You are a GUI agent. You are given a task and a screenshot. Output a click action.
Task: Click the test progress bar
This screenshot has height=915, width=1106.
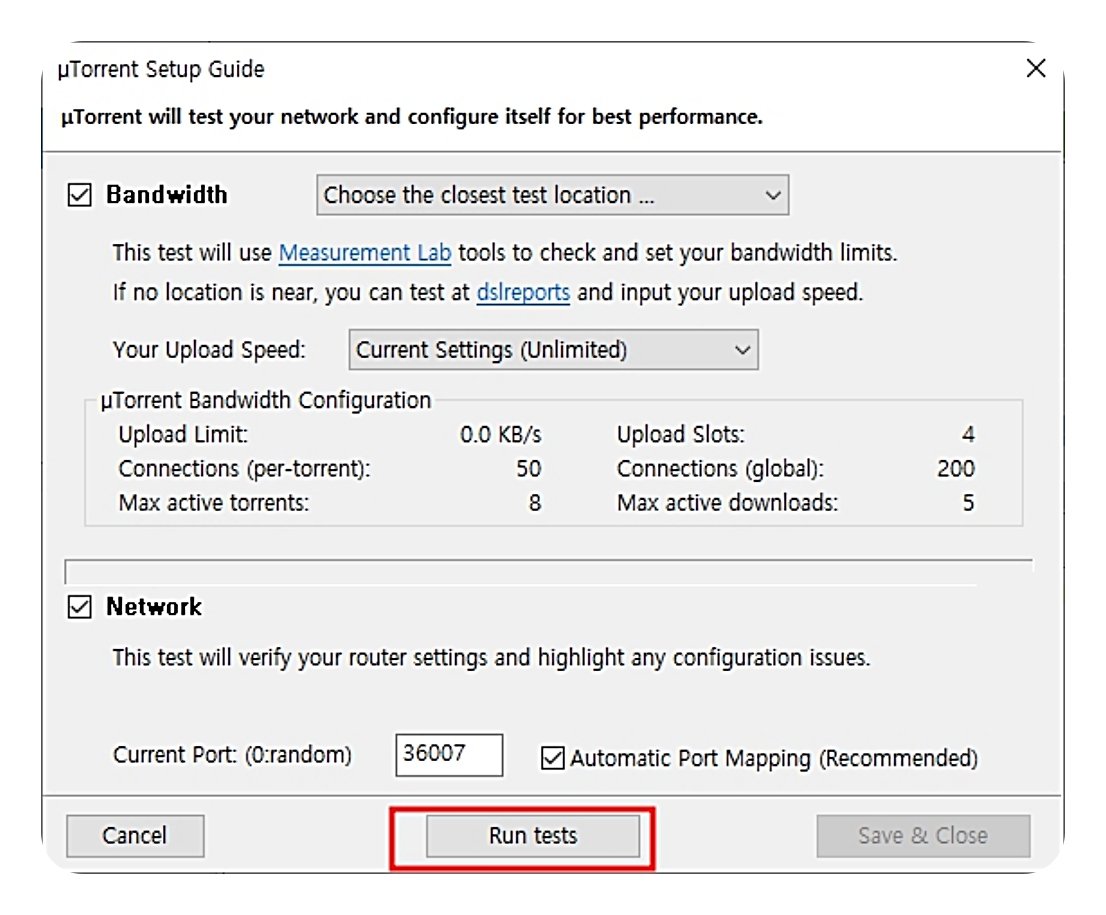click(x=548, y=572)
